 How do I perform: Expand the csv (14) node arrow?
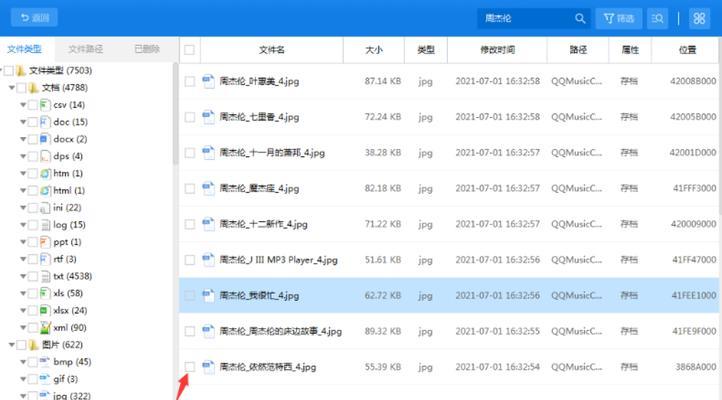23,105
